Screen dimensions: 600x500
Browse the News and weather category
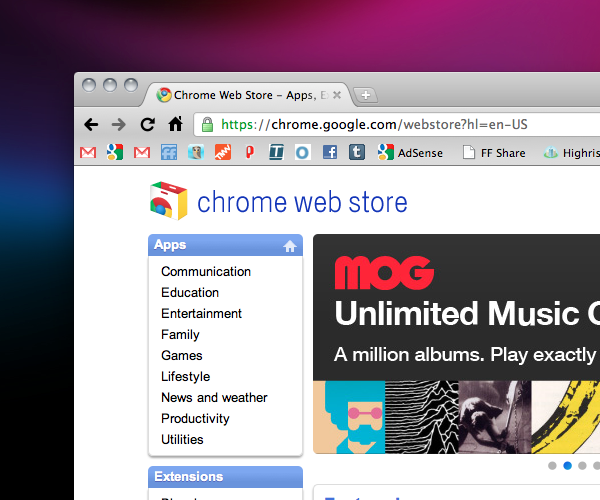click(x=214, y=398)
